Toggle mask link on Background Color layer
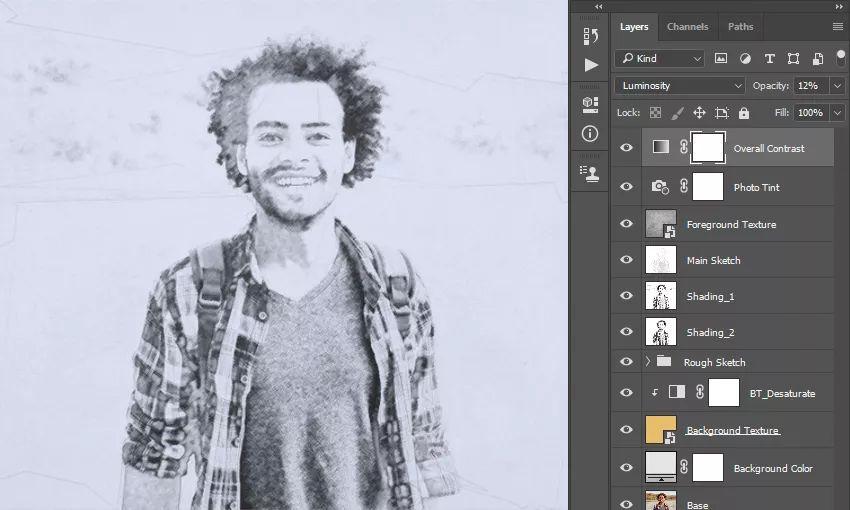Screen dimensions: 850x510 (x=684, y=467)
